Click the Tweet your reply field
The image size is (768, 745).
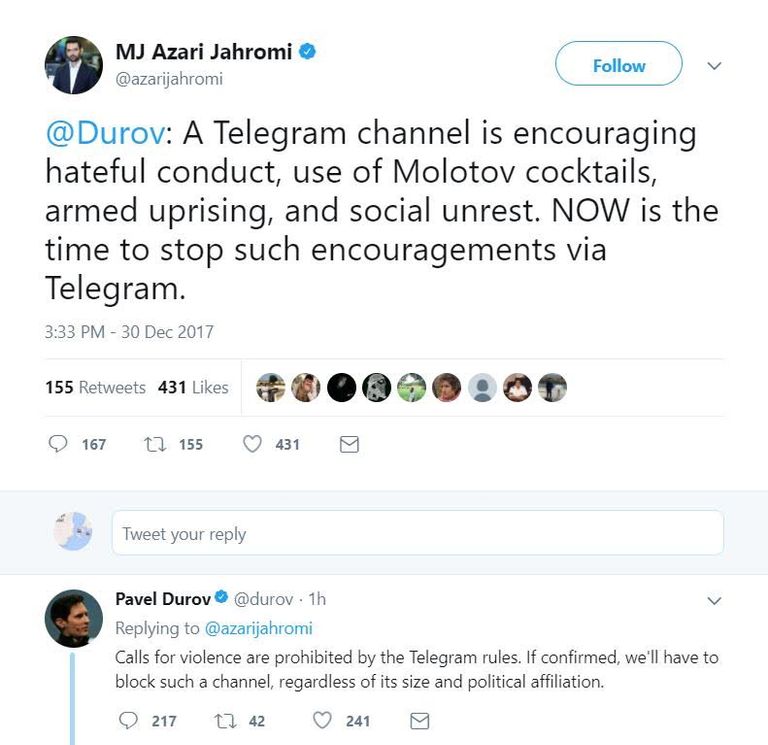click(417, 533)
